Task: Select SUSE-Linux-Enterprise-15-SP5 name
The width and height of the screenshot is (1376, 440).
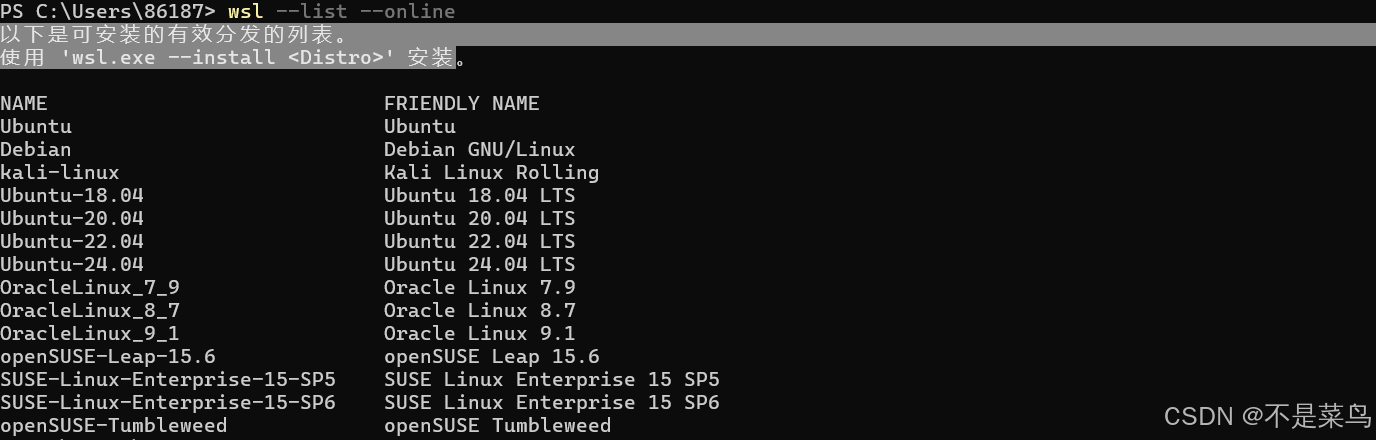Action: point(168,379)
